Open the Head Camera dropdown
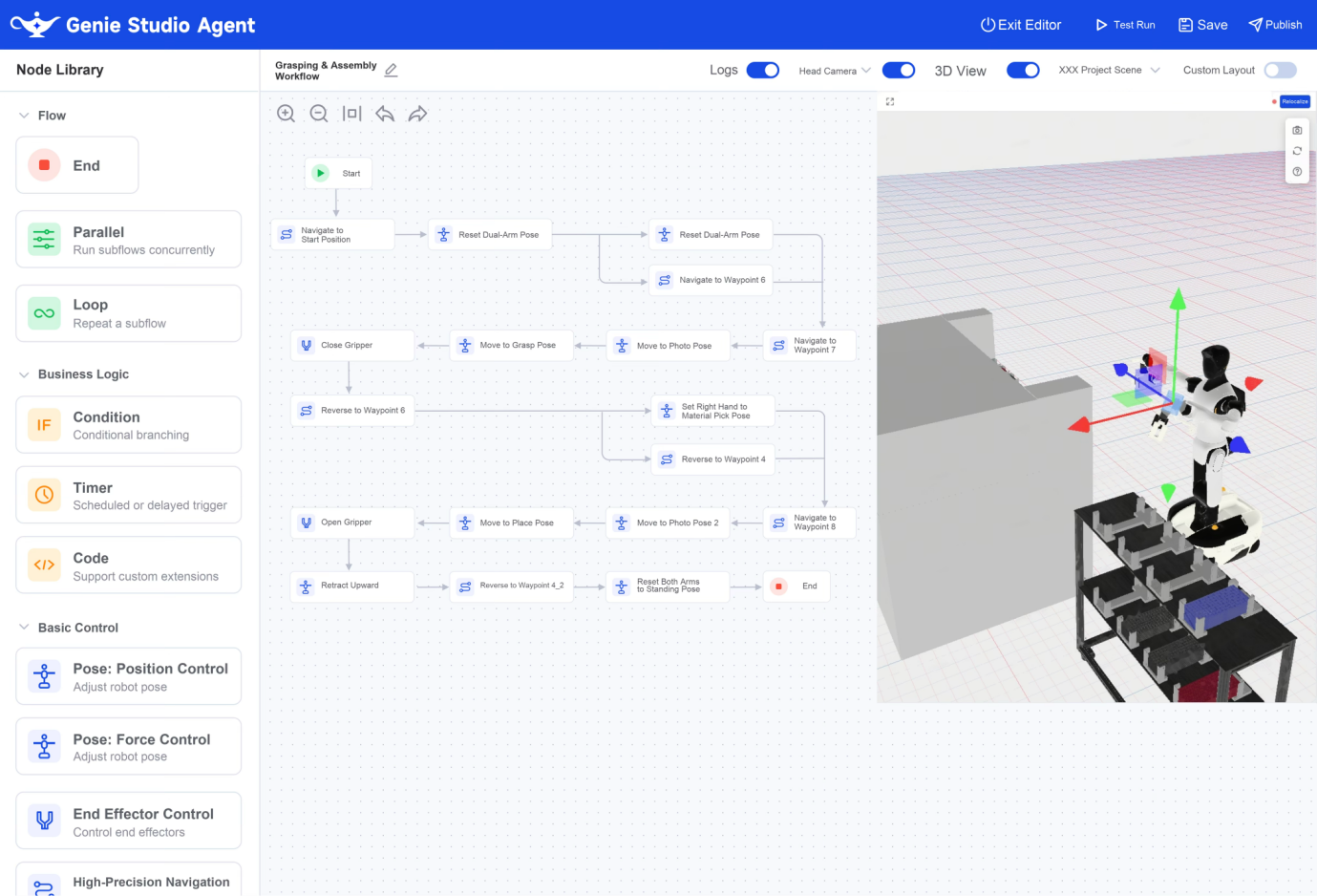Image resolution: width=1317 pixels, height=896 pixels. (x=835, y=71)
